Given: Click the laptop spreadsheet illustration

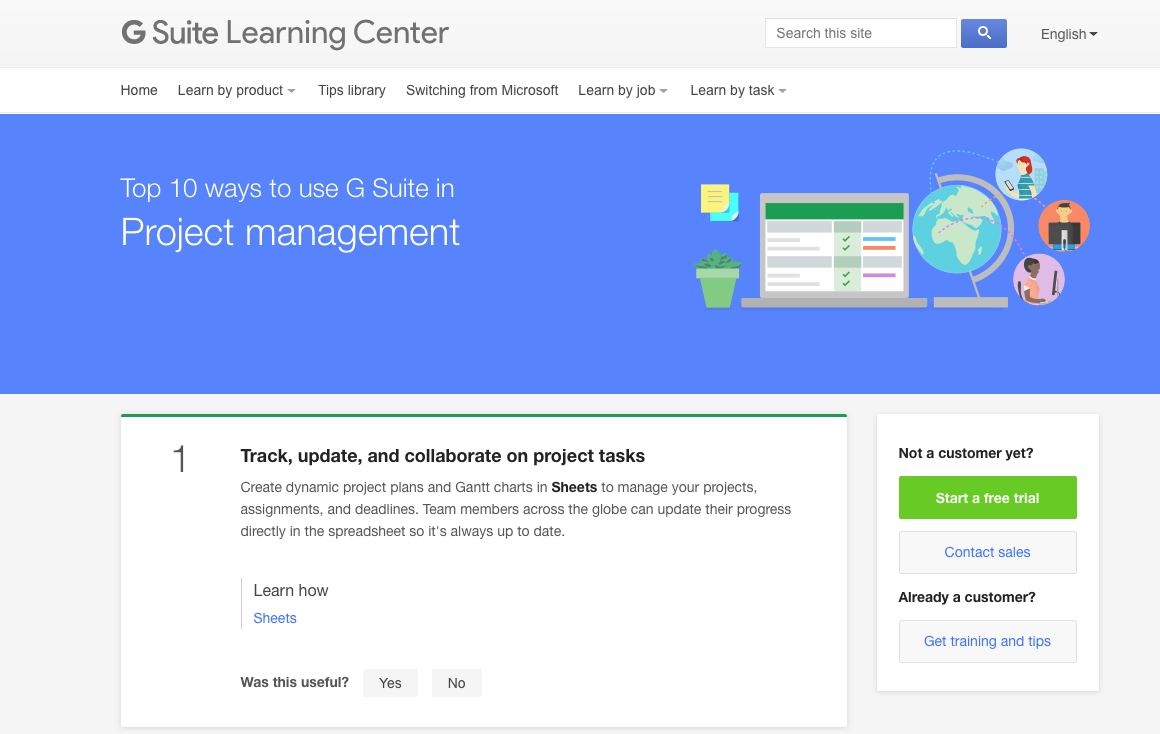Looking at the screenshot, I should pos(834,250).
